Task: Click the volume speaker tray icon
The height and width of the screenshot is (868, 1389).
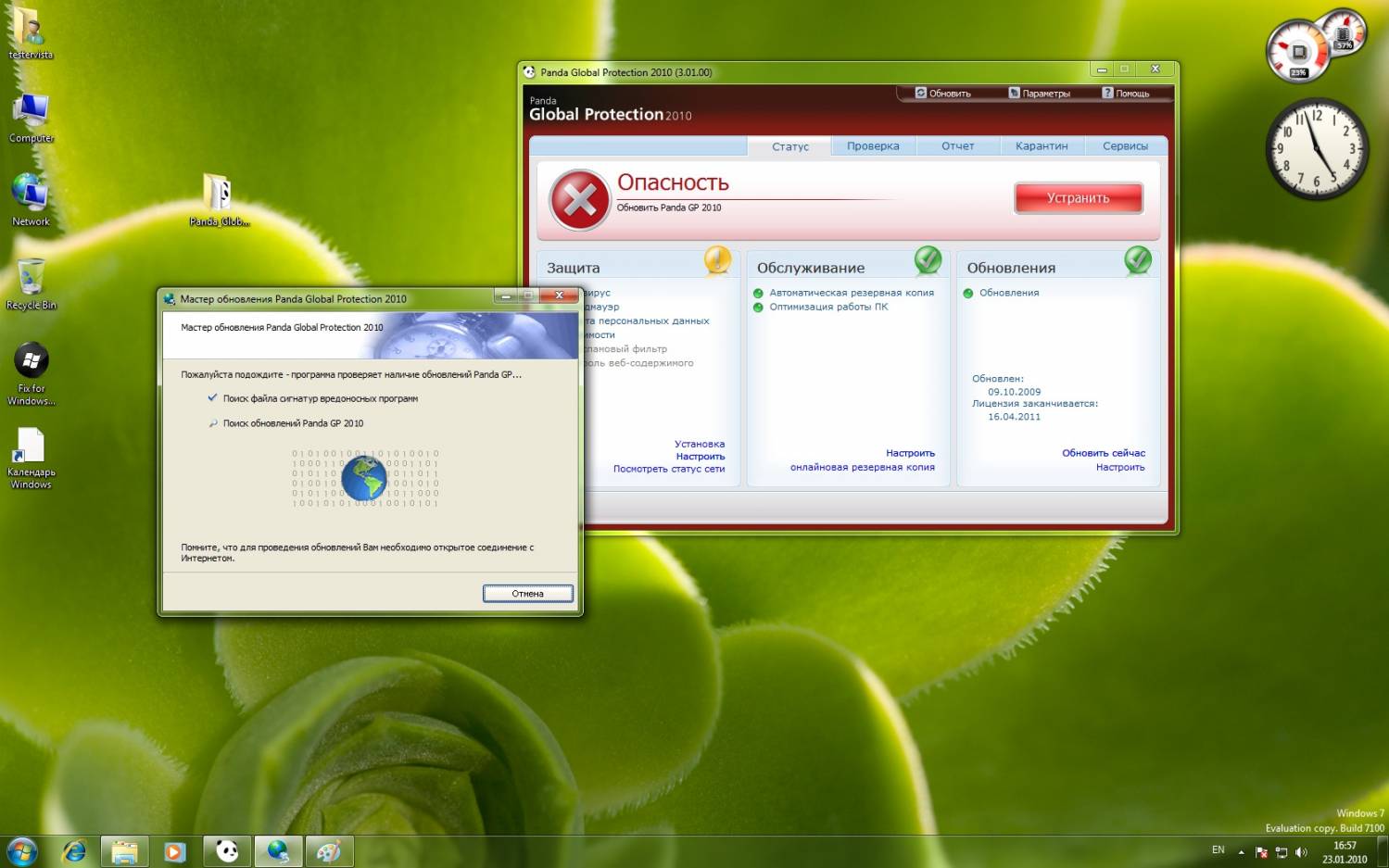Action: click(1301, 851)
